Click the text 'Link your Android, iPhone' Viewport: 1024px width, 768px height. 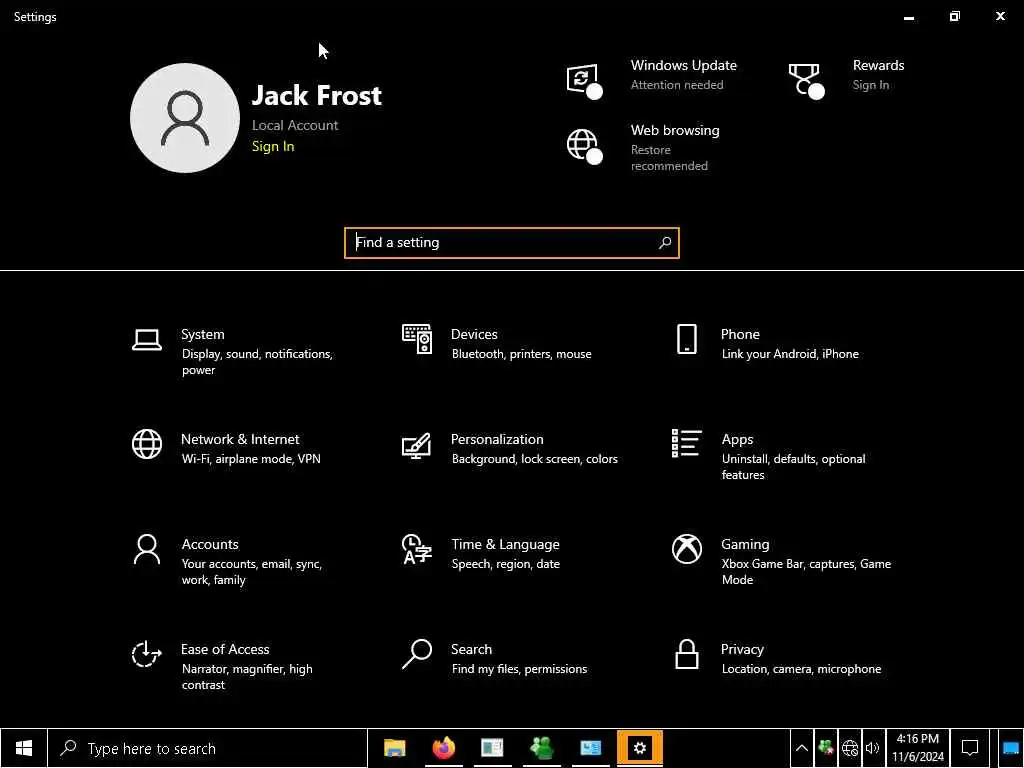point(790,354)
